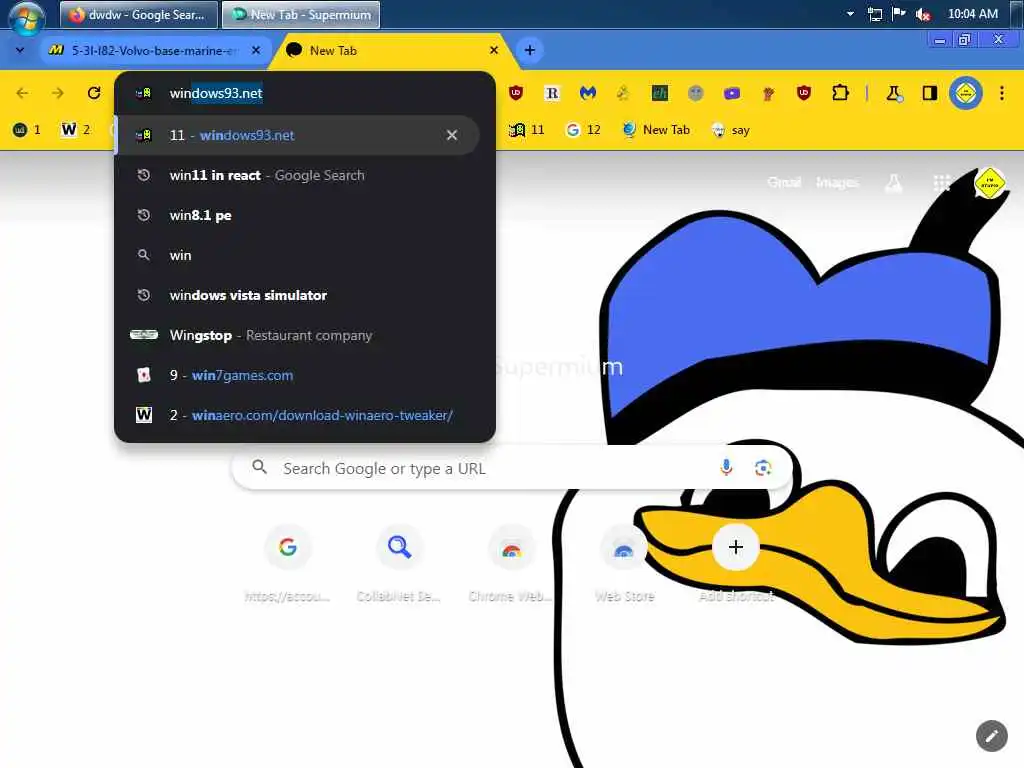The width and height of the screenshot is (1024, 768).
Task: Go forward with the forward arrow
Action: point(58,93)
